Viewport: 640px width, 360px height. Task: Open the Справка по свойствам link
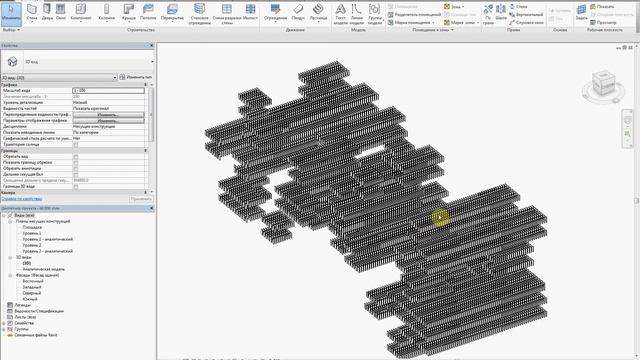[x=22, y=199]
